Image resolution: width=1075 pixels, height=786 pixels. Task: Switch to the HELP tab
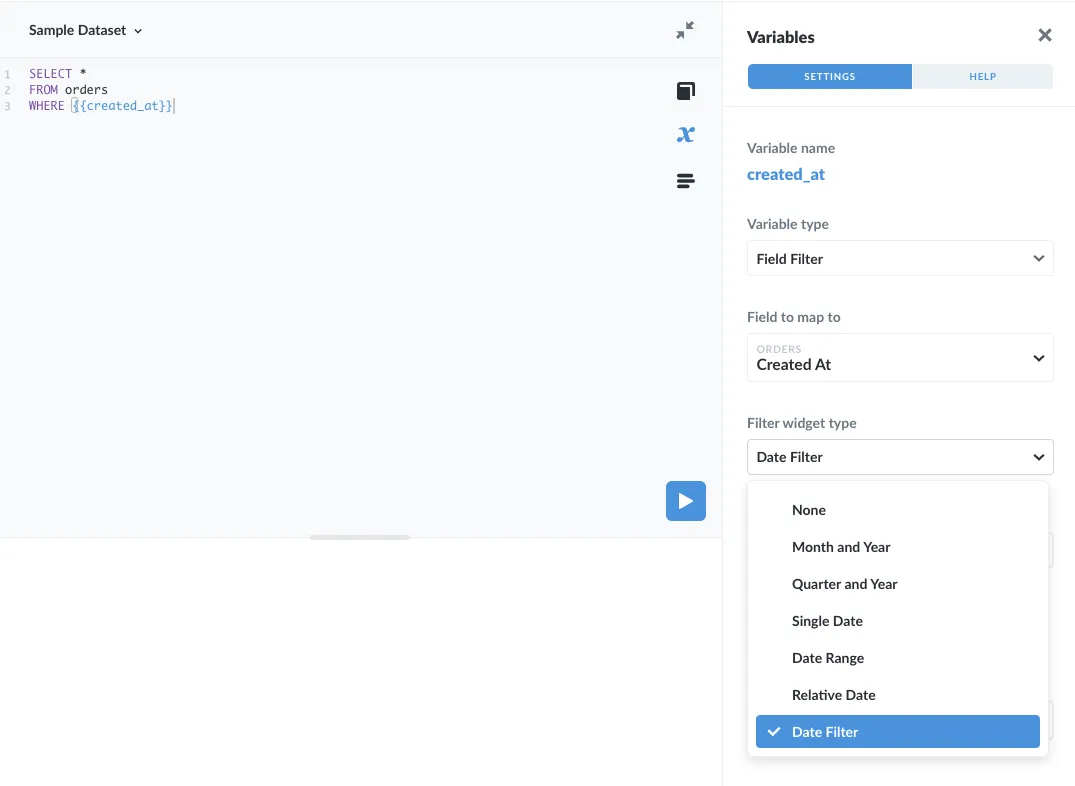pyautogui.click(x=982, y=76)
